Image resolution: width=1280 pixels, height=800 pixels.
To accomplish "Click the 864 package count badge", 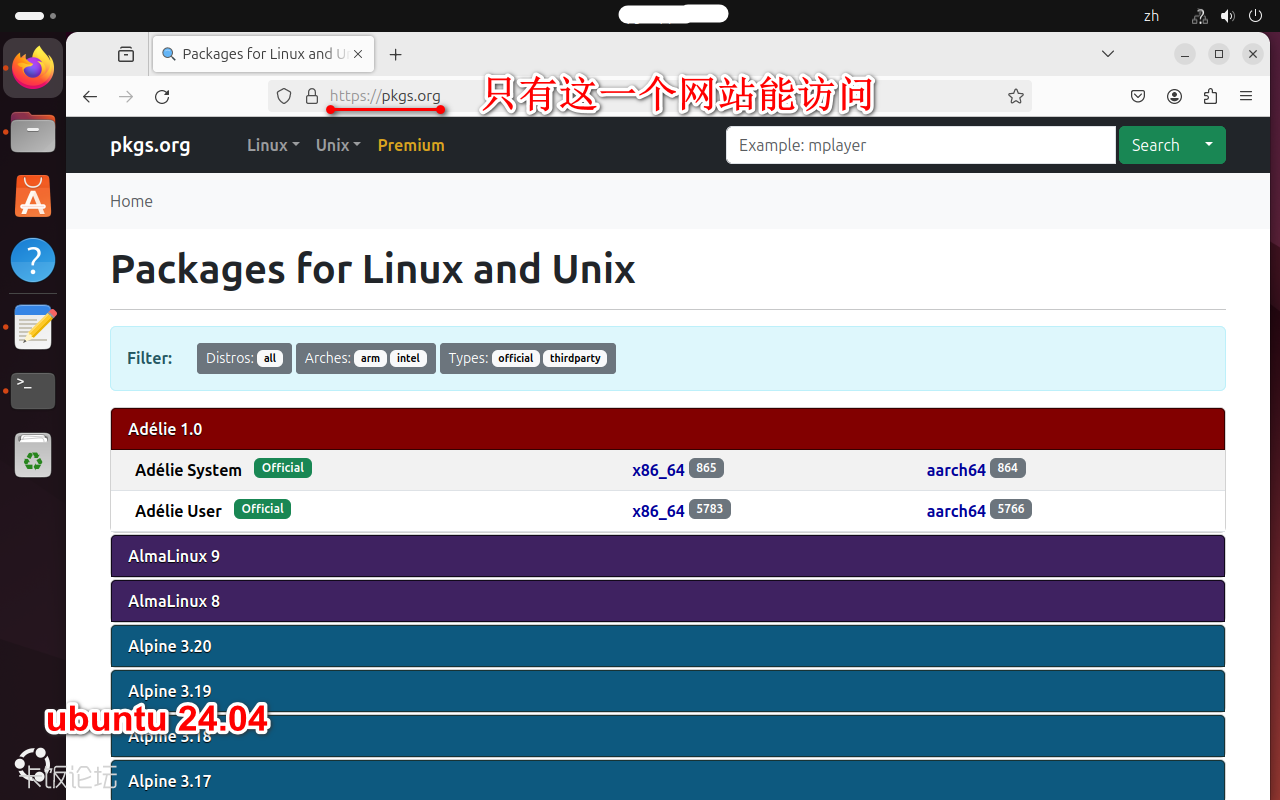I will click(x=1008, y=468).
